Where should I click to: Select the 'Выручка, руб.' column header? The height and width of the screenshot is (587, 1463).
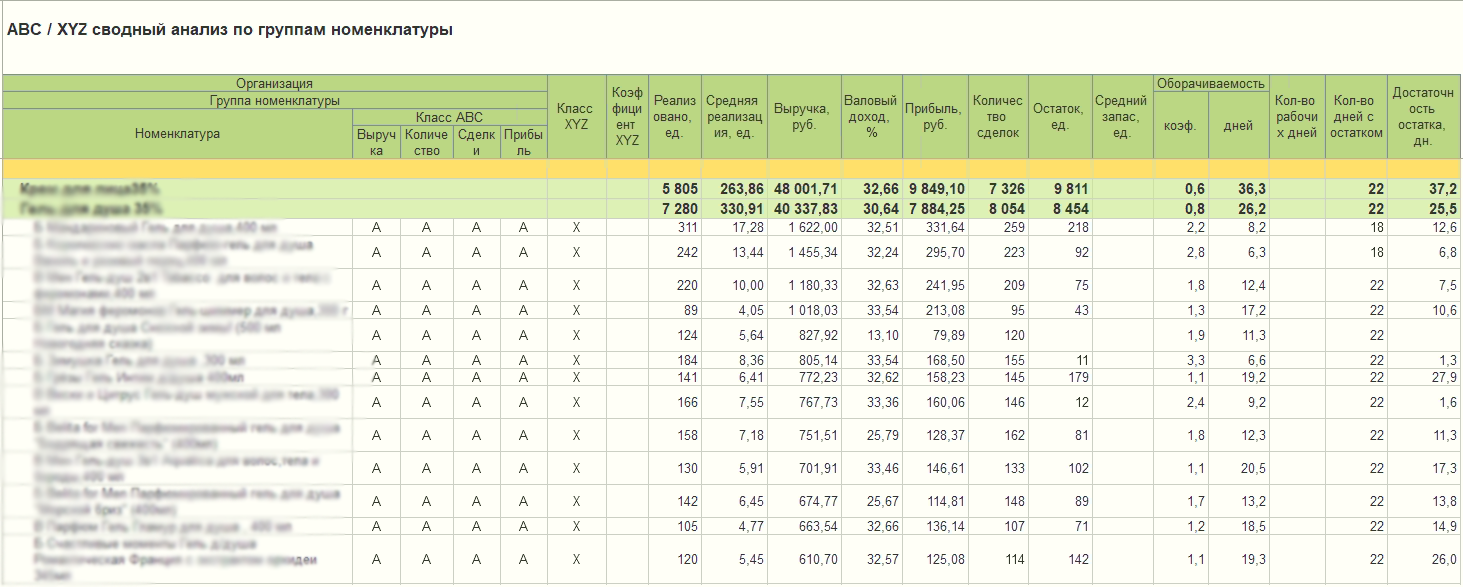tap(804, 116)
